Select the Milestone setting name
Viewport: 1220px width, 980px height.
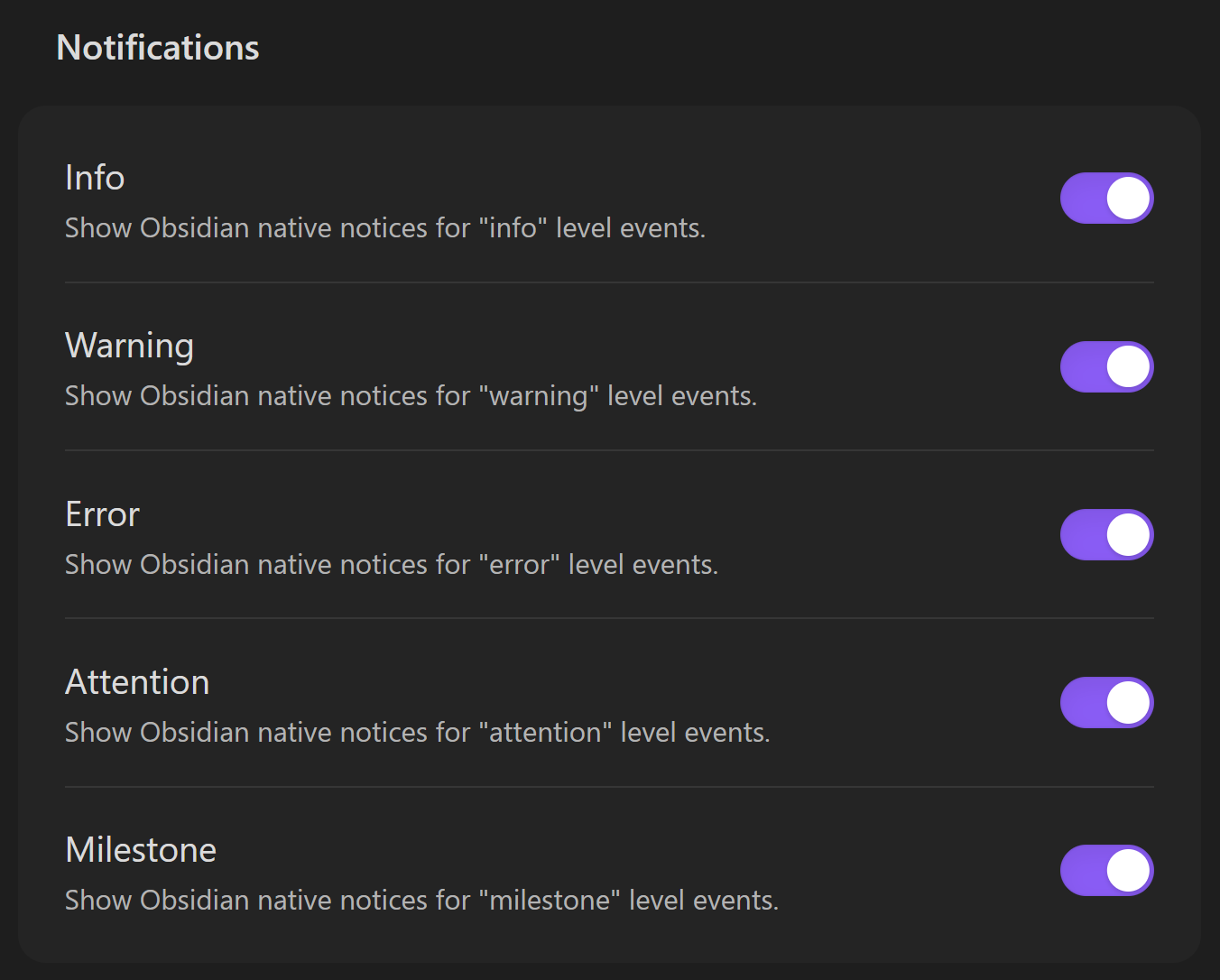tap(141, 850)
